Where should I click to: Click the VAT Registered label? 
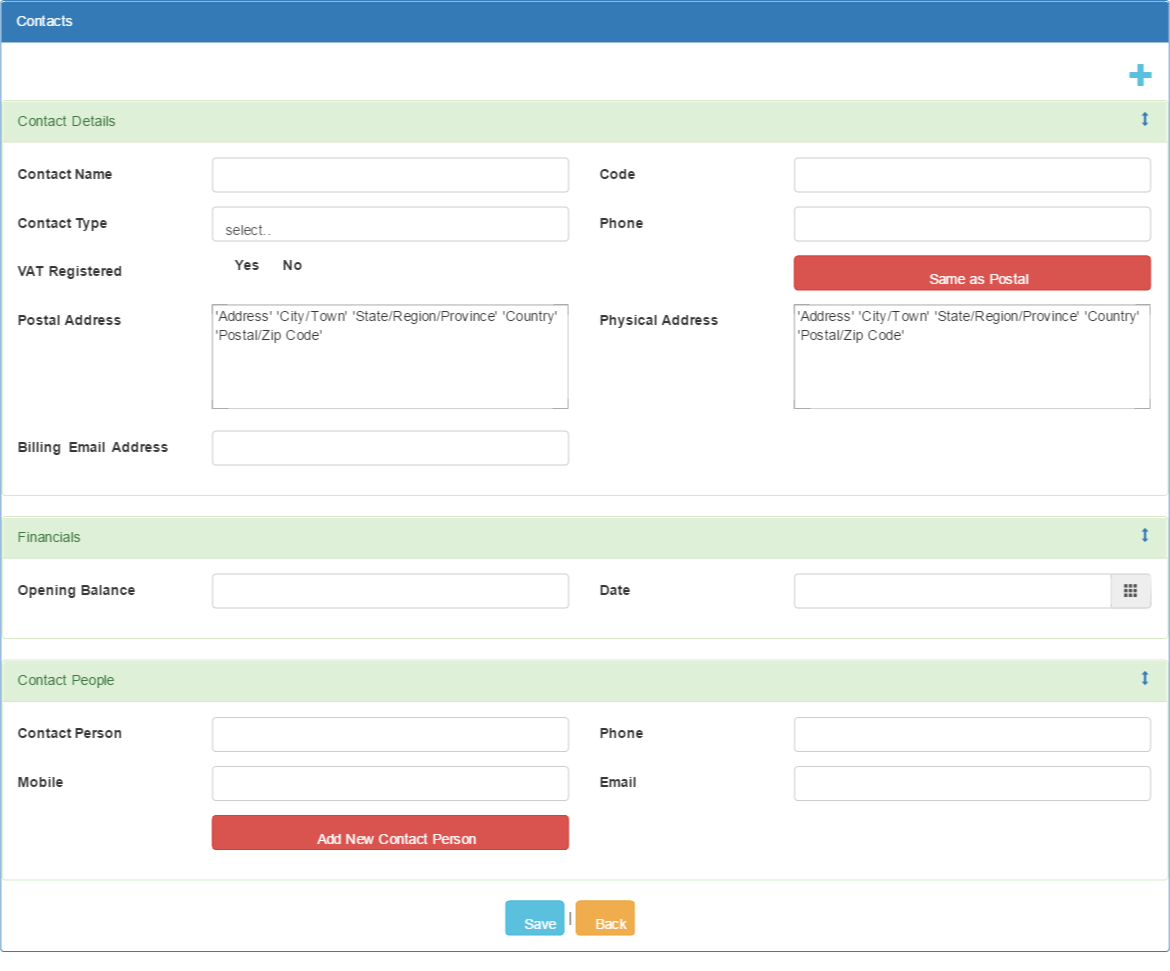point(69,271)
